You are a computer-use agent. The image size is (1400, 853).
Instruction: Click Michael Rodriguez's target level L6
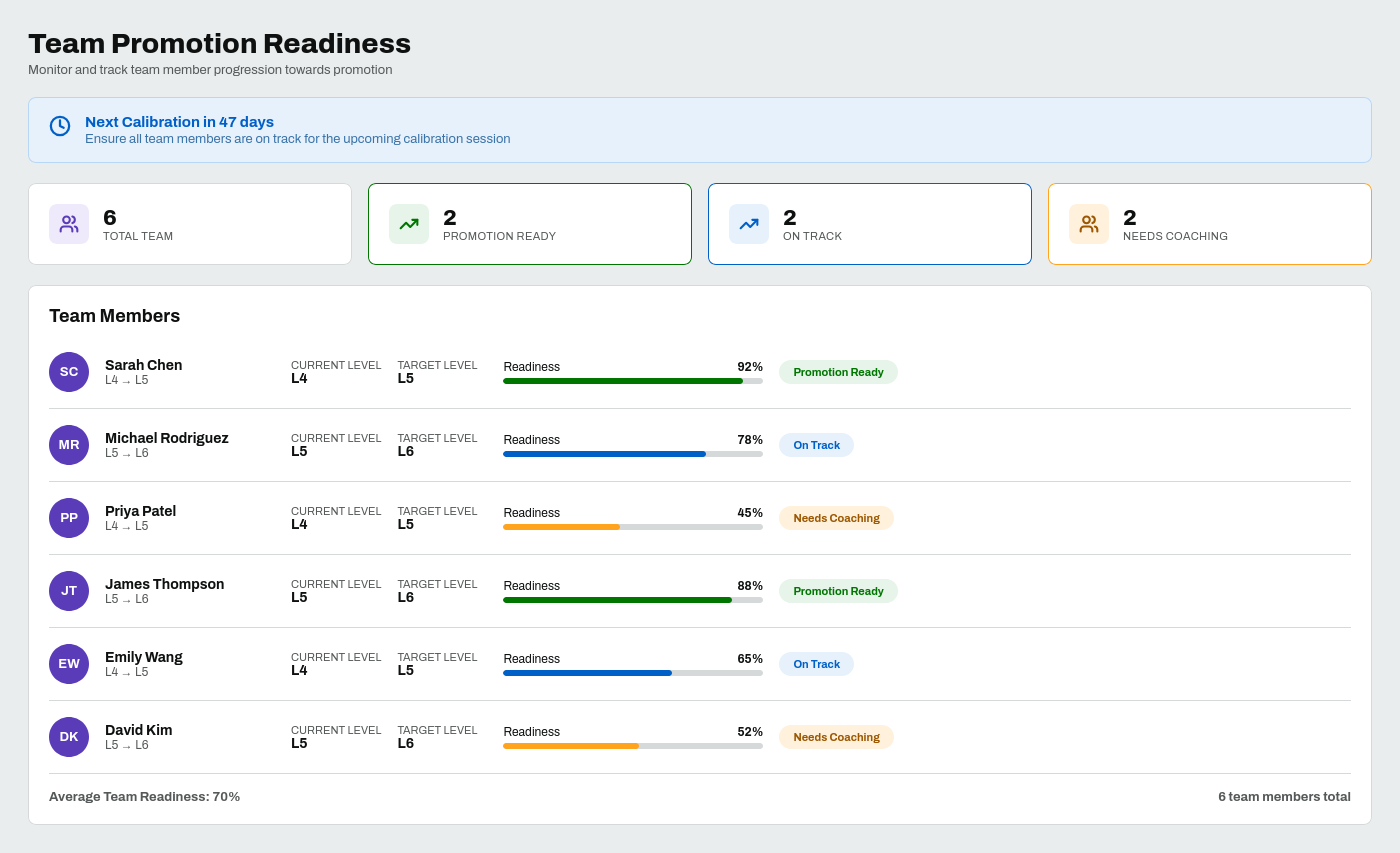tap(406, 451)
